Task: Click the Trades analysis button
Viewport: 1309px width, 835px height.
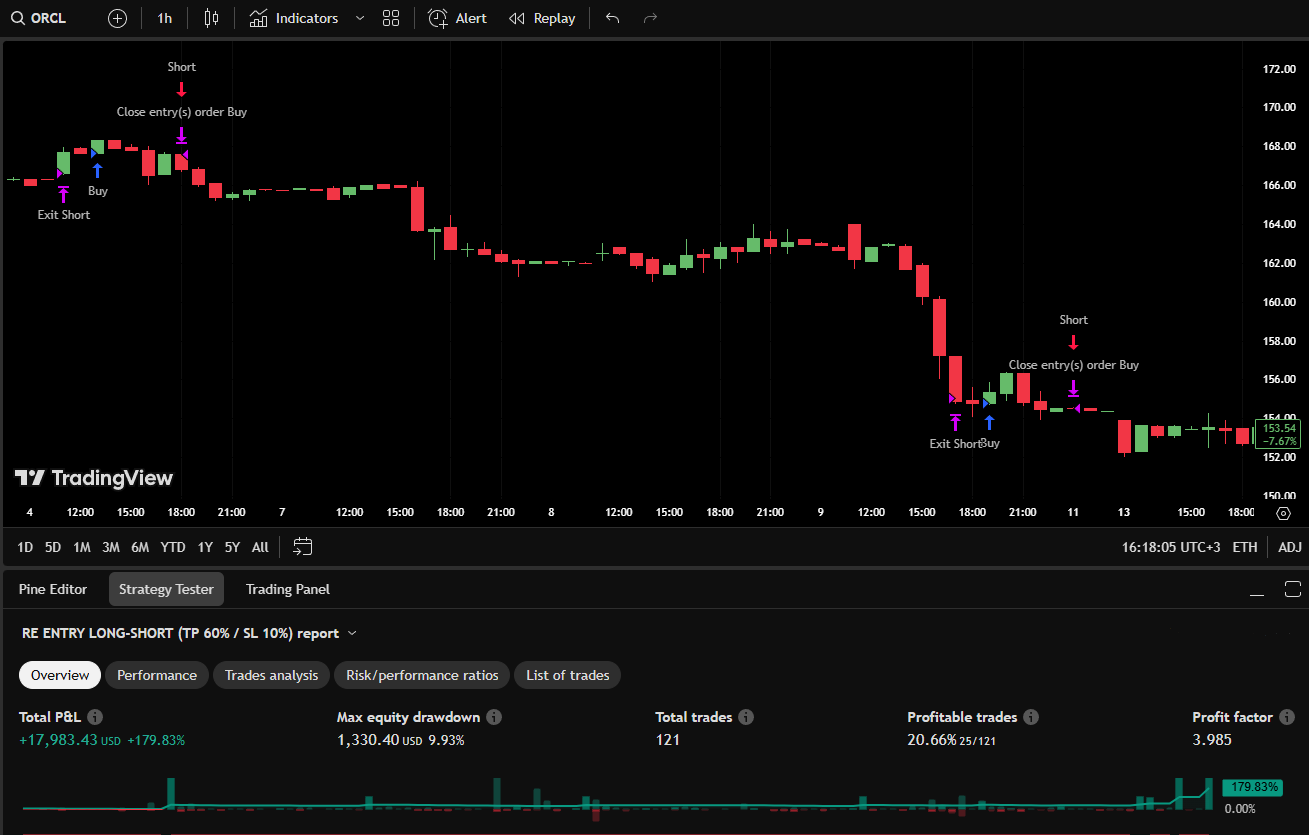Action: click(x=271, y=675)
